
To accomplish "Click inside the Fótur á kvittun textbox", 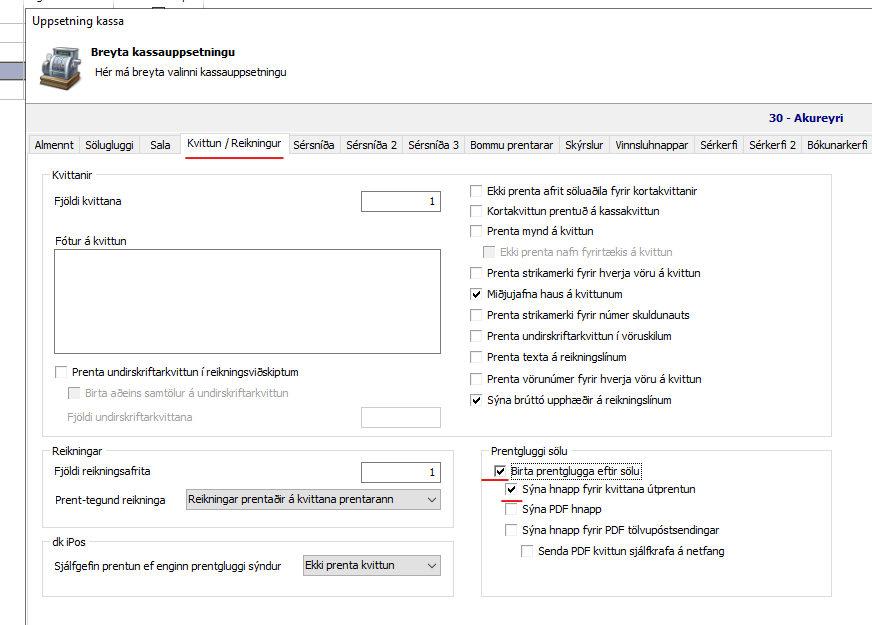I will click(247, 301).
